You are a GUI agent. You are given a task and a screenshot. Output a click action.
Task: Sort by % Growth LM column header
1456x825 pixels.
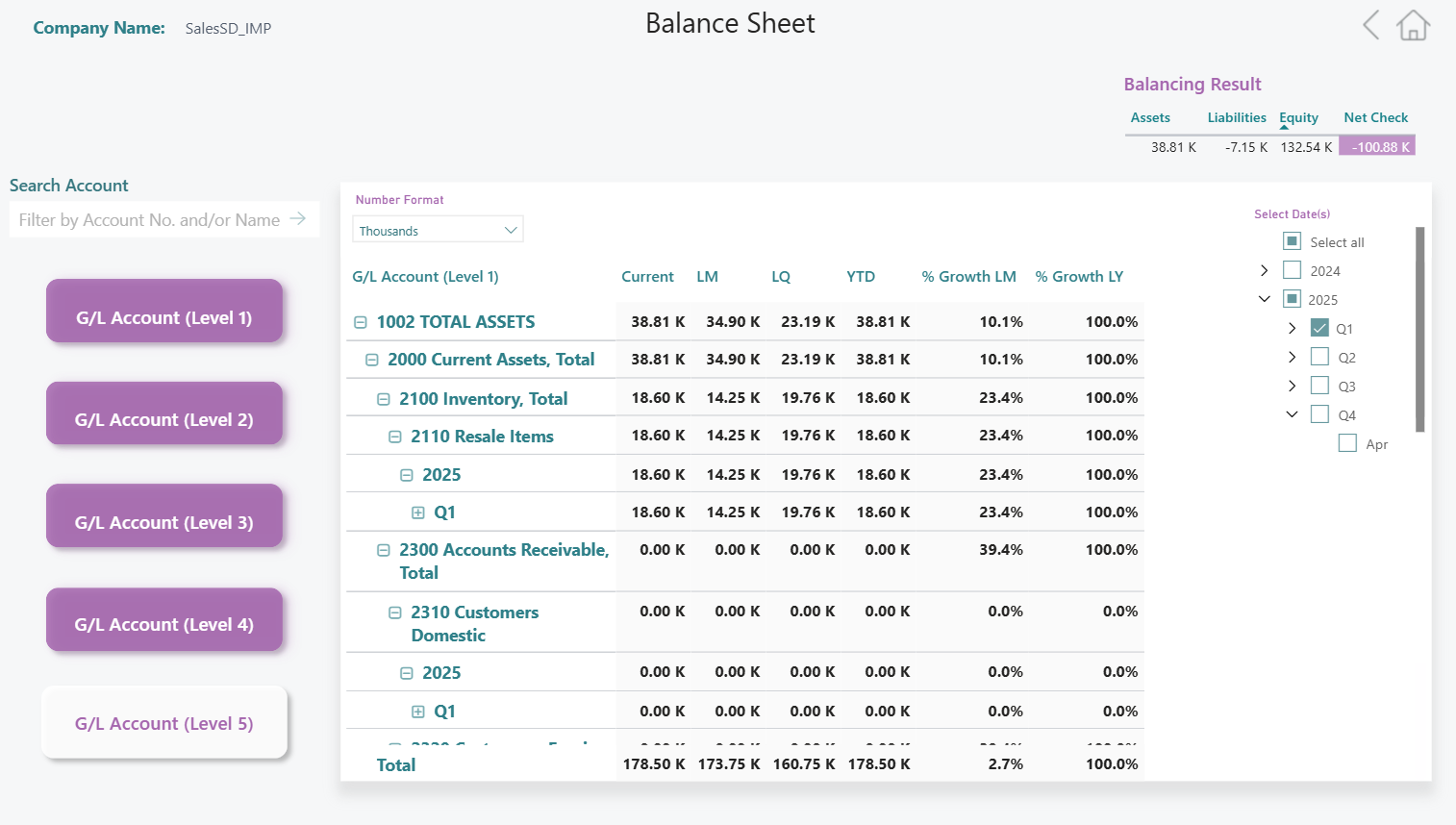coord(968,277)
